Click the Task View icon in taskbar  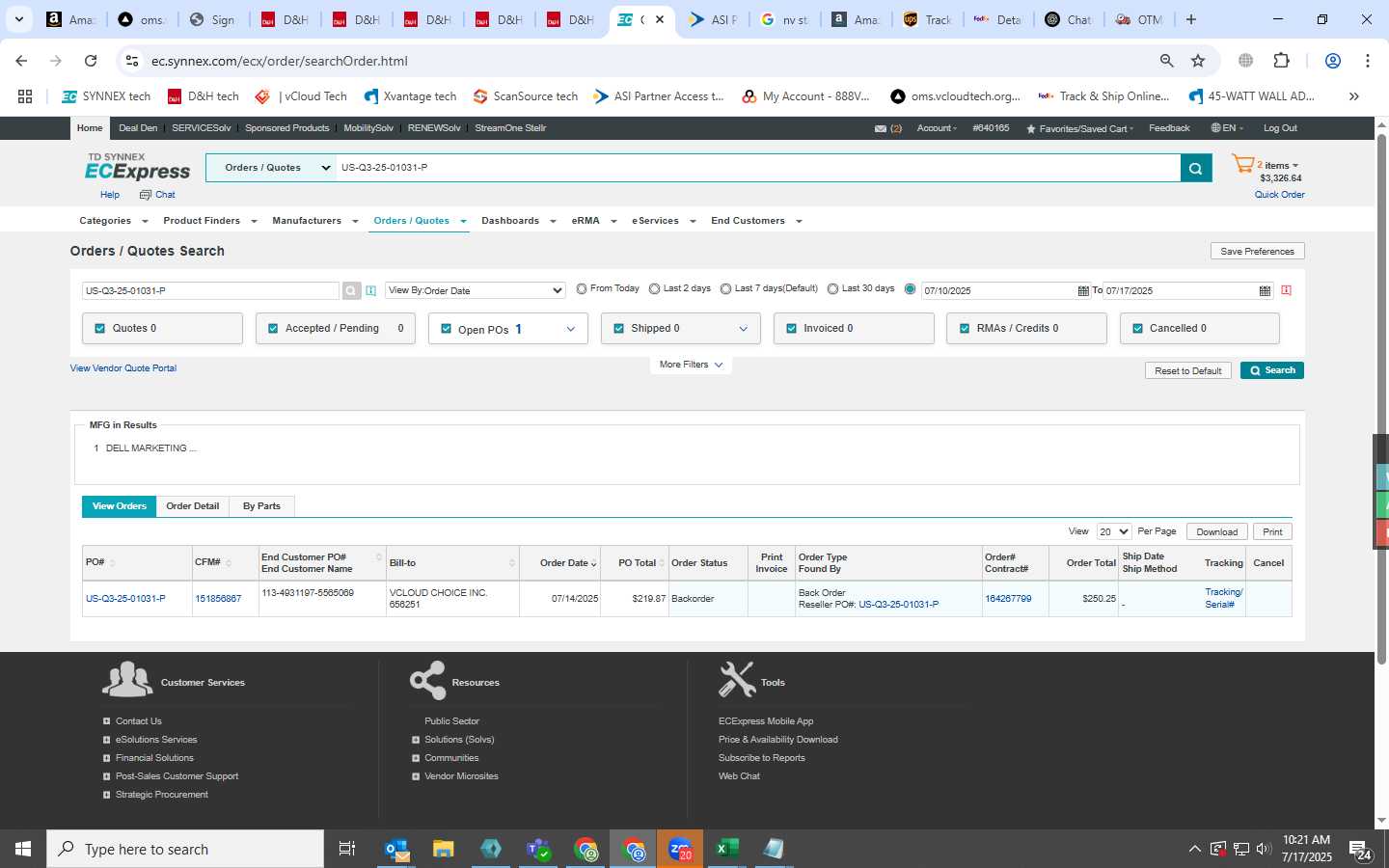[x=347, y=849]
